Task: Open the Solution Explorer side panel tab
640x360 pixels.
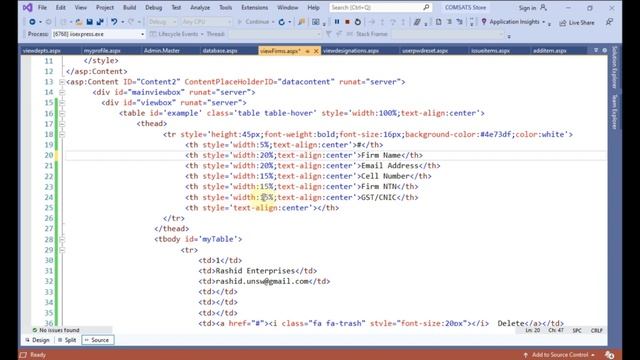Action: tap(614, 67)
